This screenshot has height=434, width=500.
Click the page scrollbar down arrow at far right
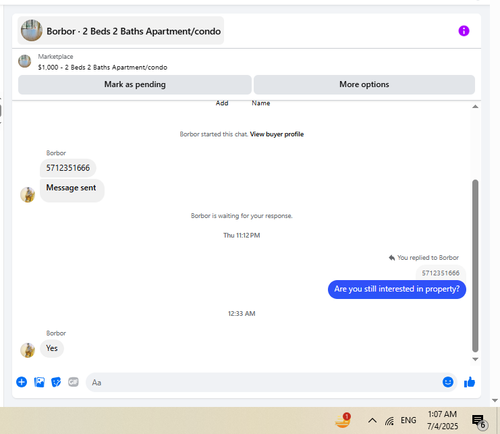tap(495, 401)
